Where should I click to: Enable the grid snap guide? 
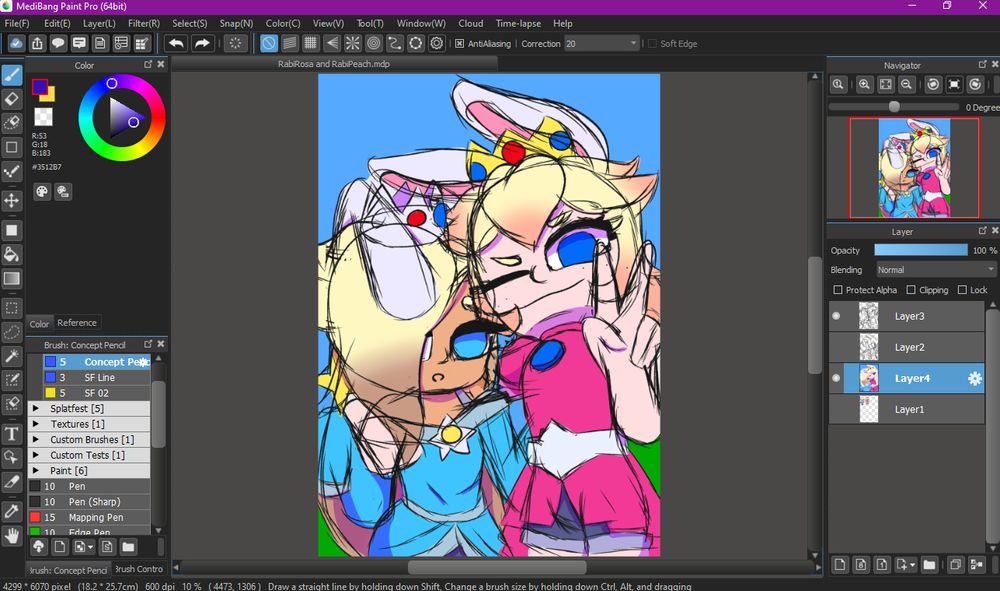point(311,43)
